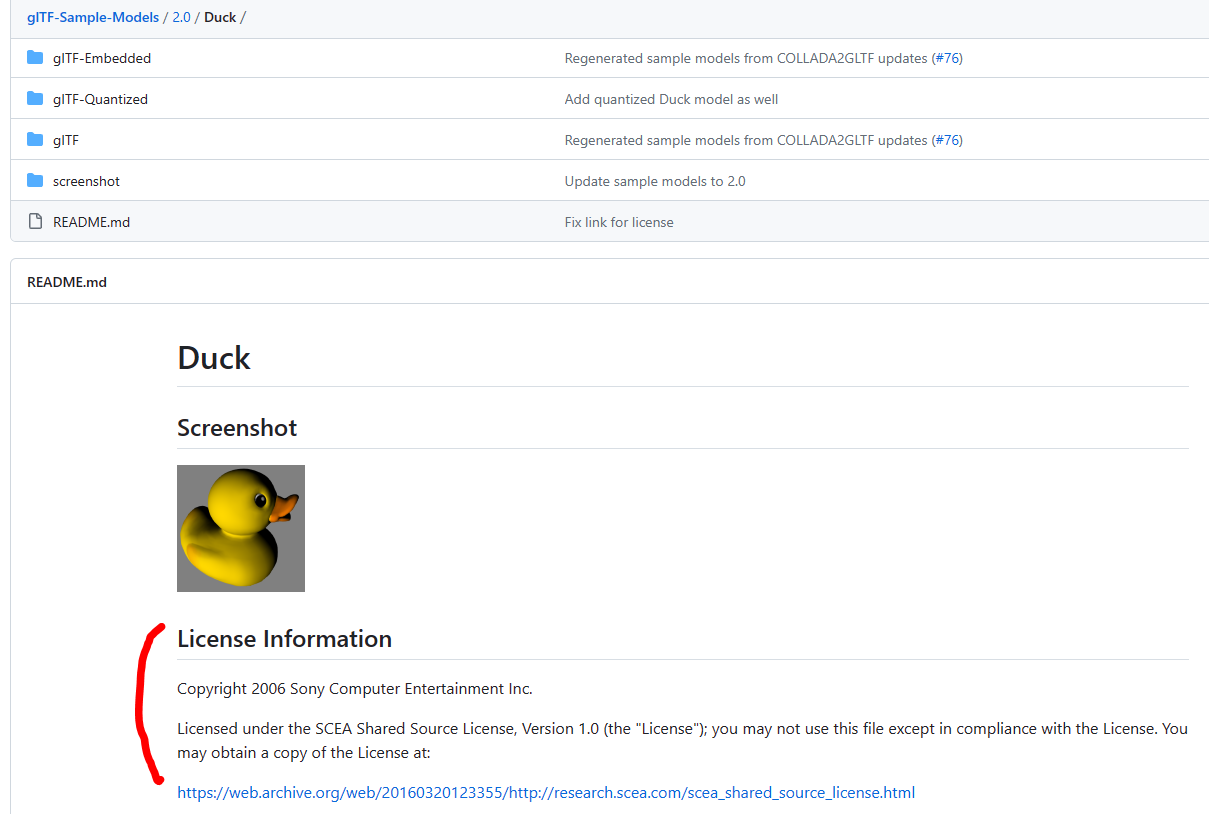
Task: Go to glTF-Sample-Models breadcrumb root
Action: [93, 18]
